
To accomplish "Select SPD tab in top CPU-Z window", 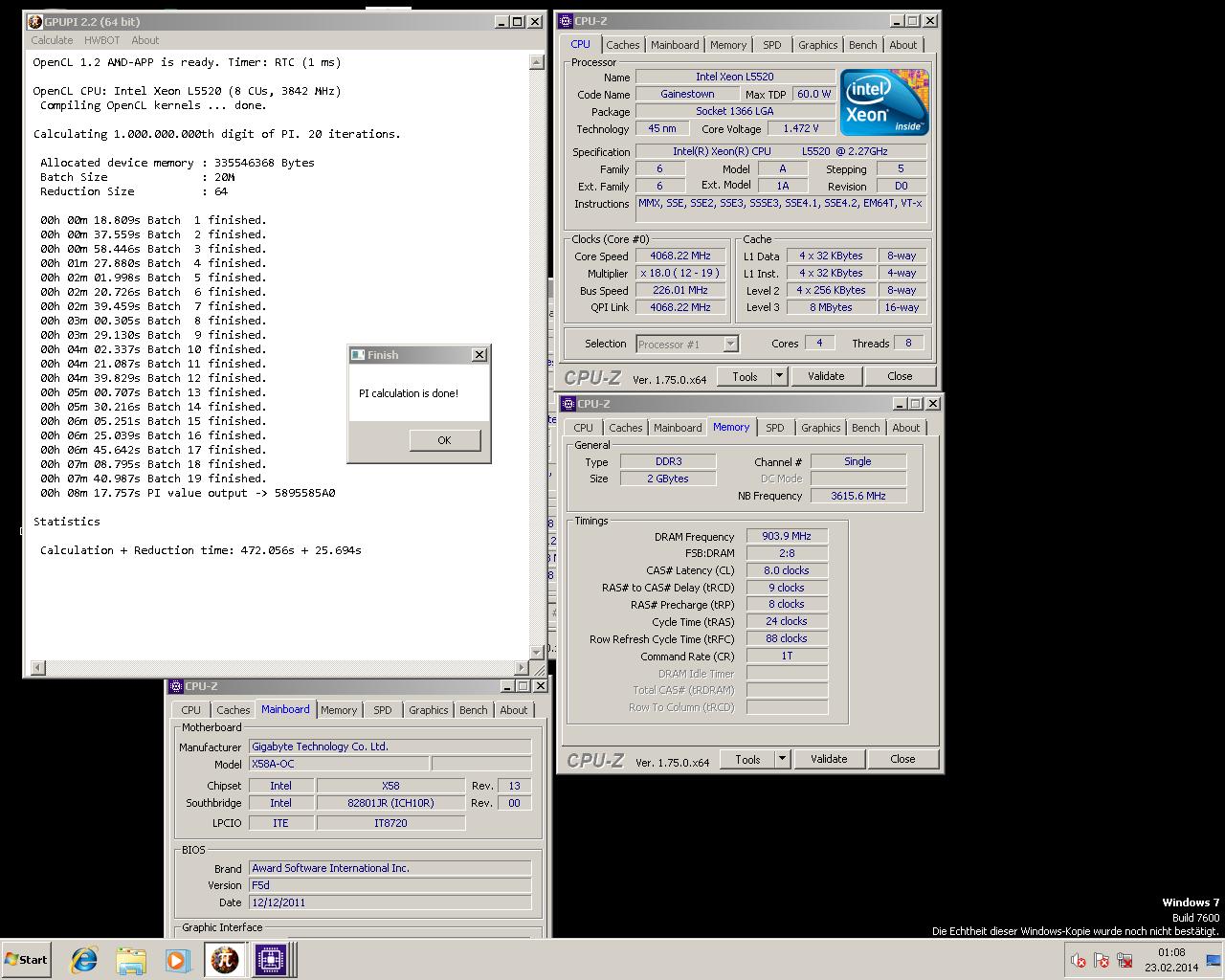I will 771,45.
